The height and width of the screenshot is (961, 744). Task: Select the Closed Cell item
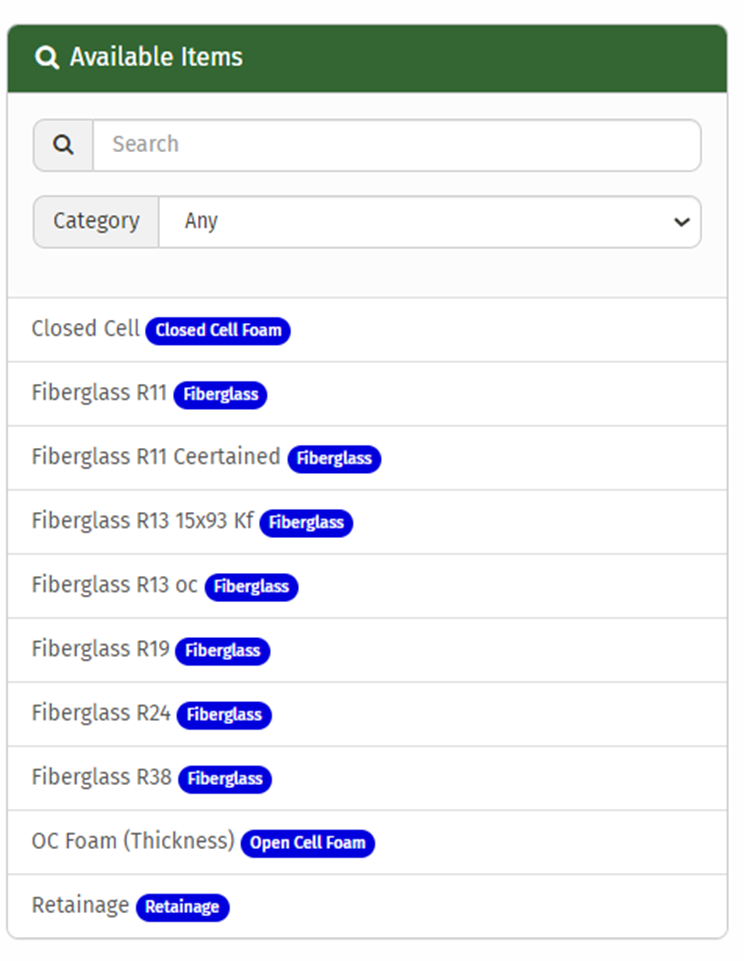point(85,329)
